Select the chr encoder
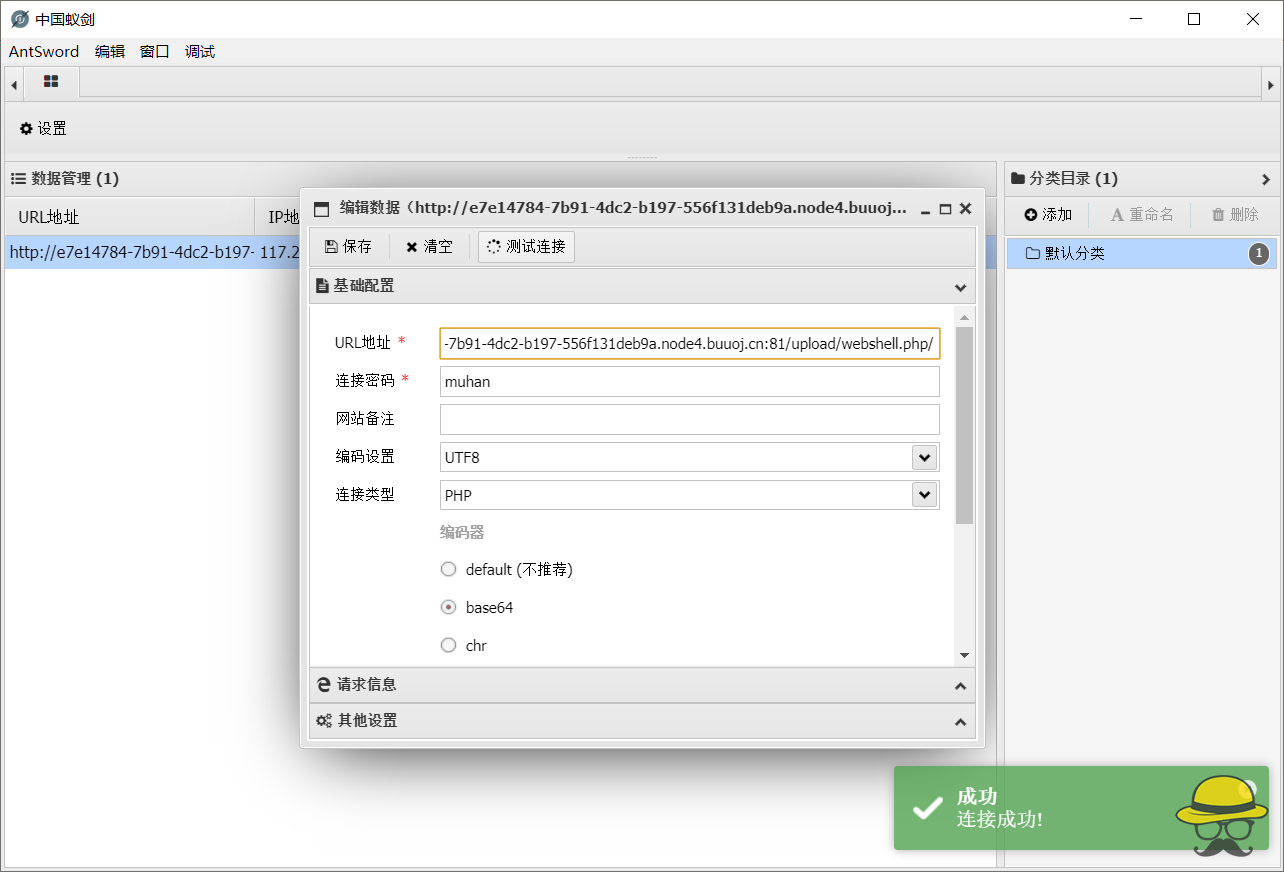 448,645
